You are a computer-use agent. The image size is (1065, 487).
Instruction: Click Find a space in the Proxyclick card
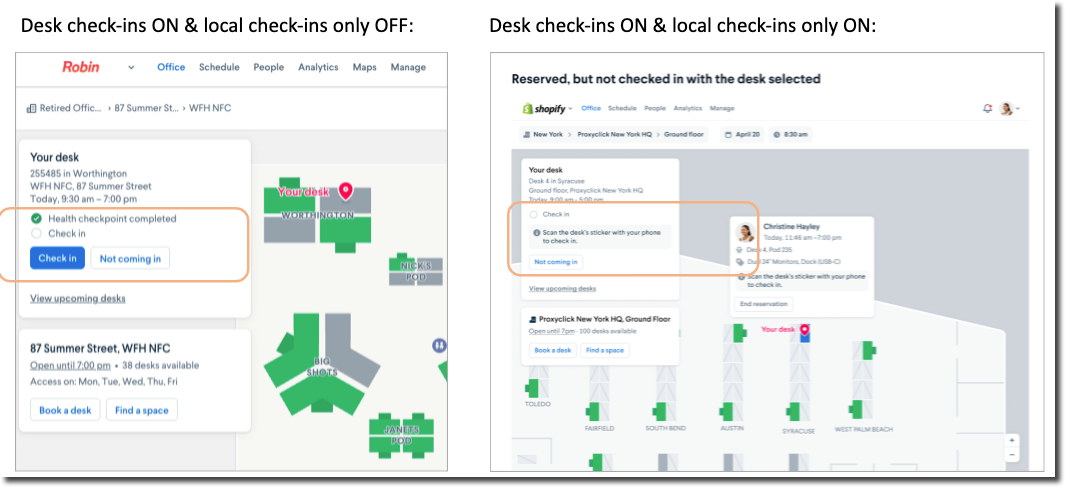point(606,350)
